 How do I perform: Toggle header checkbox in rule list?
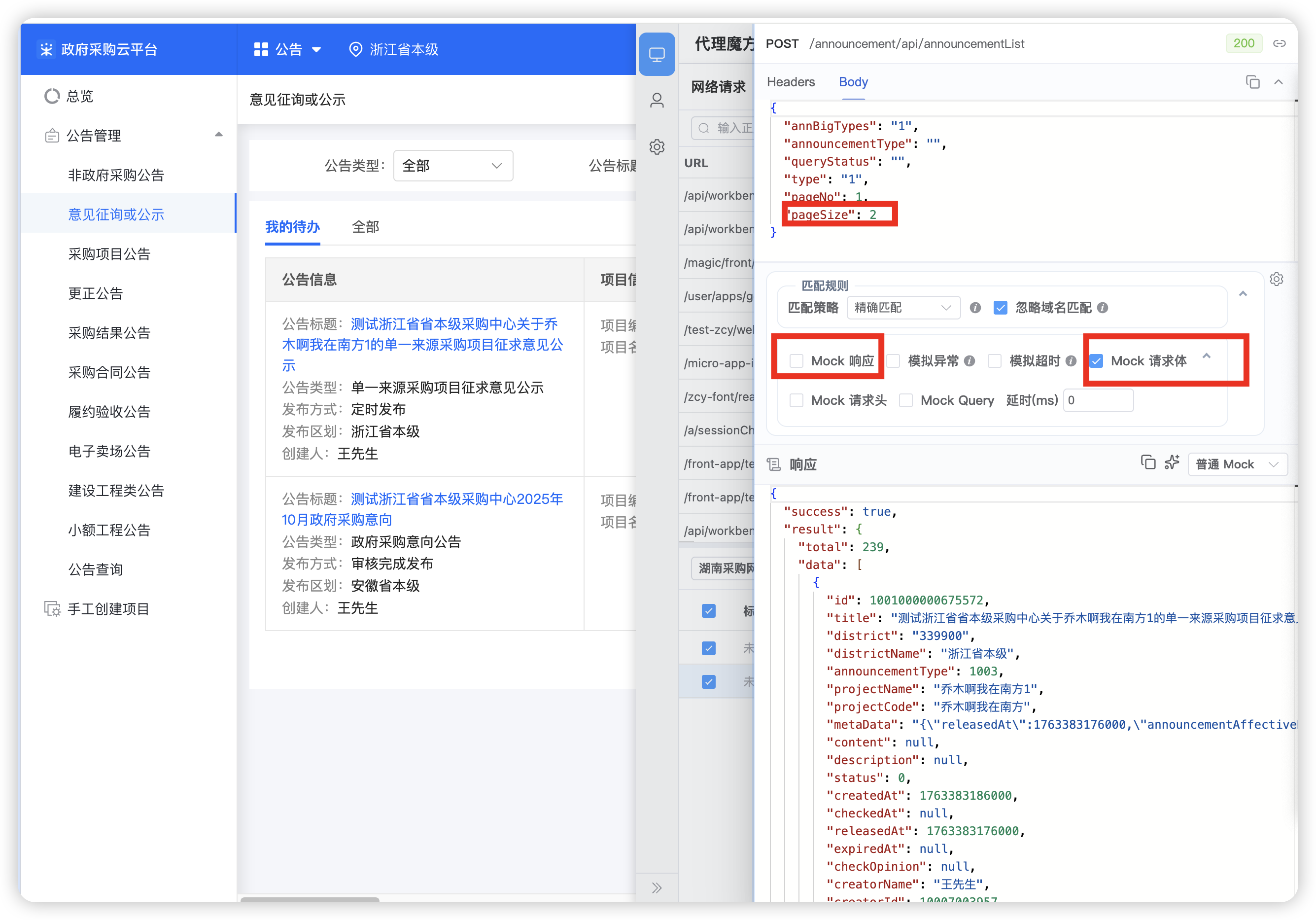pos(708,611)
